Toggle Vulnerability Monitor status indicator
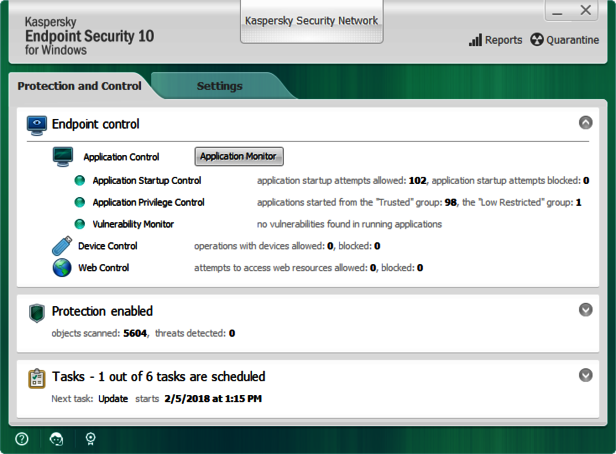This screenshot has width=616, height=454. click(x=80, y=224)
